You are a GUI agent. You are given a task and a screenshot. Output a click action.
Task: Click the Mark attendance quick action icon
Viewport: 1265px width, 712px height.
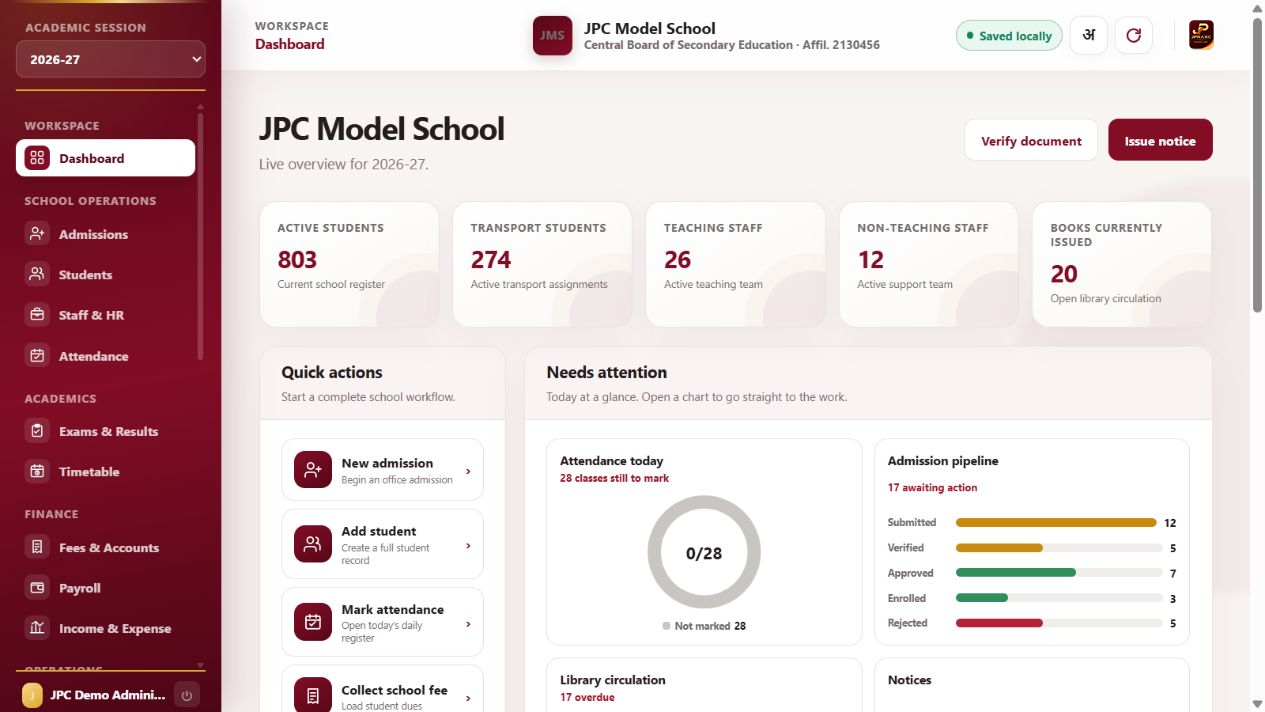point(313,622)
